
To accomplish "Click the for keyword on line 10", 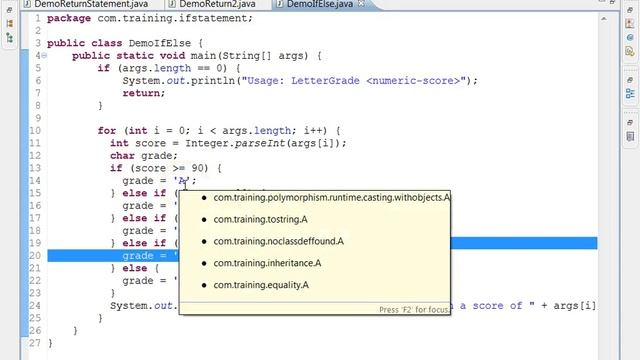I will (107, 131).
